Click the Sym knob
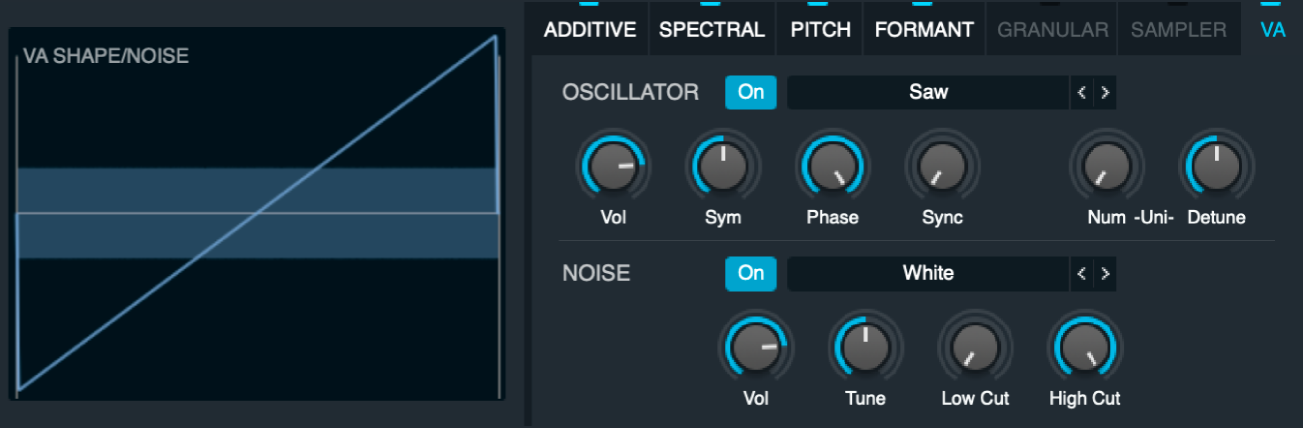Screen dimensions: 1304x428 722,166
